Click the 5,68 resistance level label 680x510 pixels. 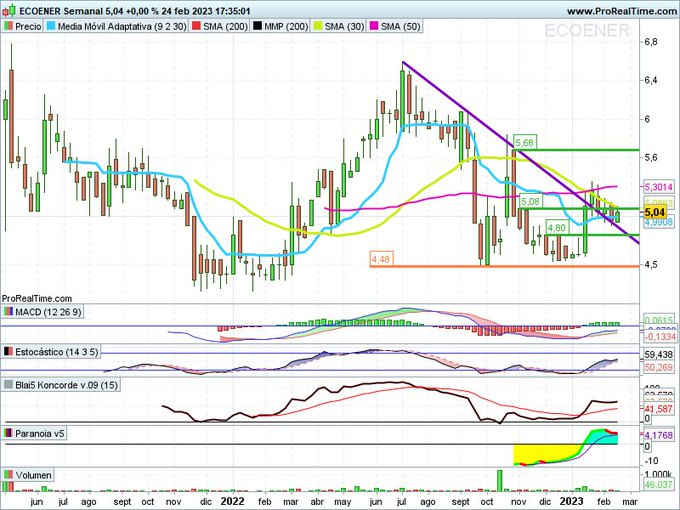tap(524, 142)
